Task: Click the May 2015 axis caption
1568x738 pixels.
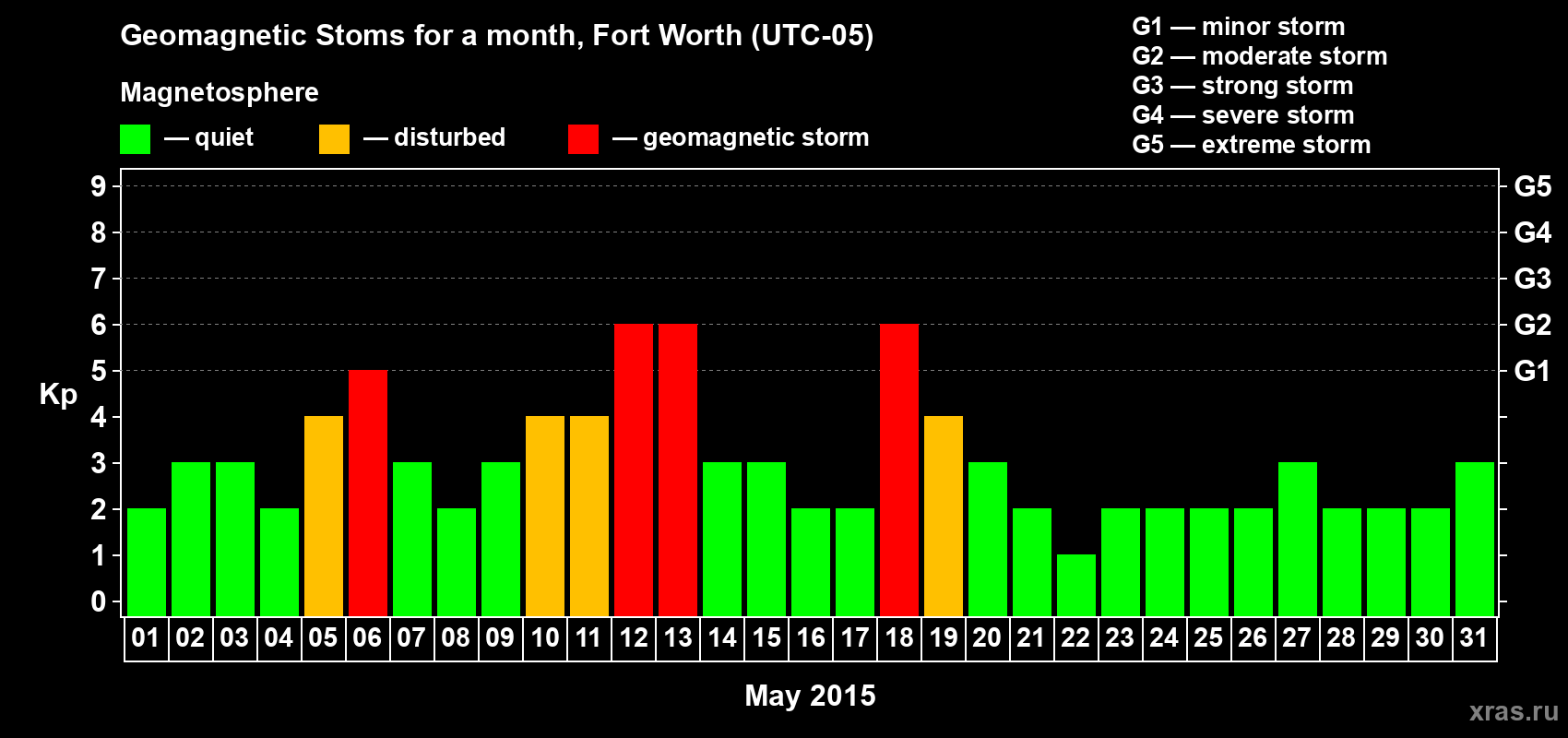Action: click(x=810, y=696)
